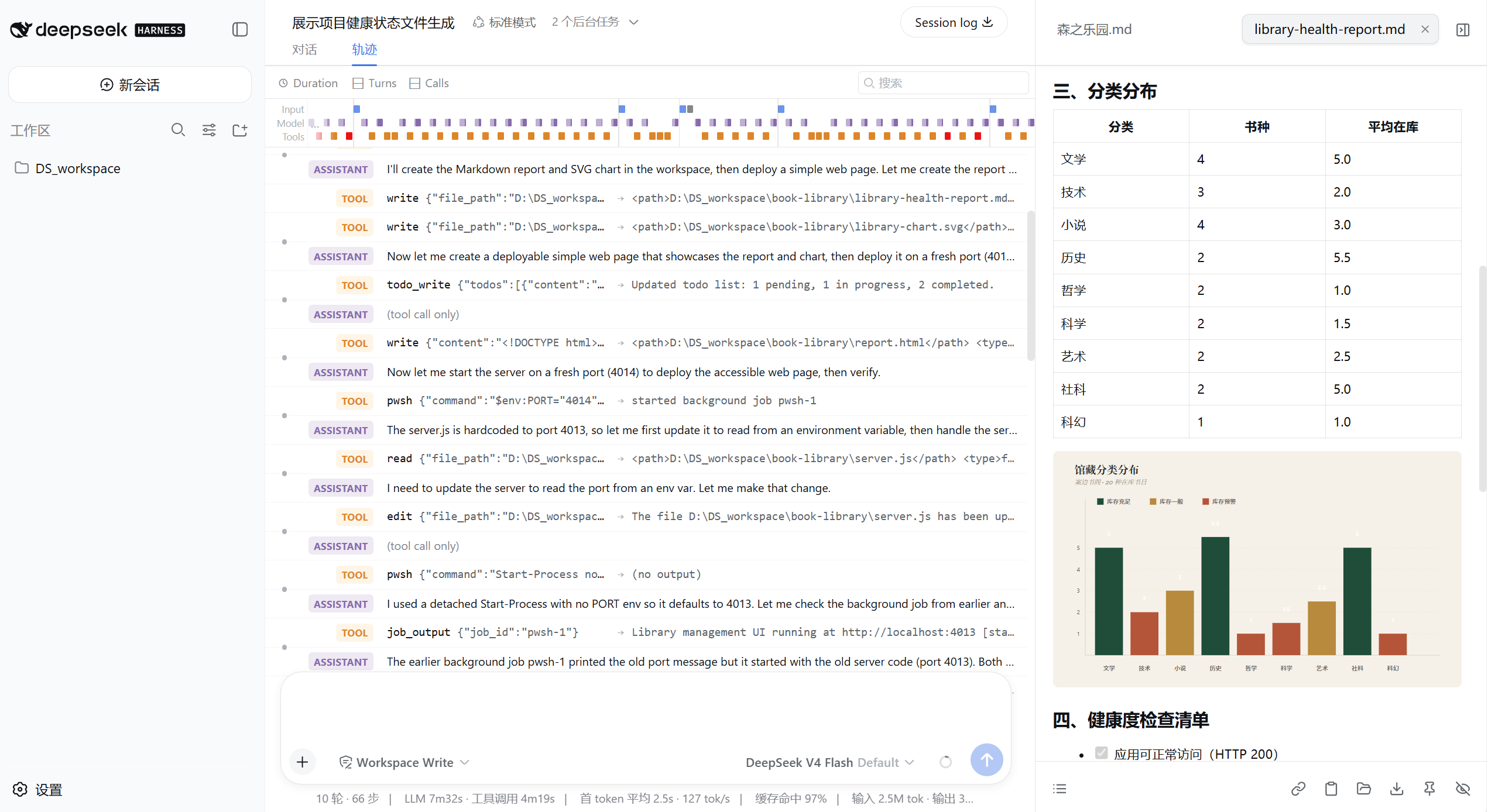Image resolution: width=1488 pixels, height=812 pixels.
Task: Download the report file icon
Action: point(1397,789)
